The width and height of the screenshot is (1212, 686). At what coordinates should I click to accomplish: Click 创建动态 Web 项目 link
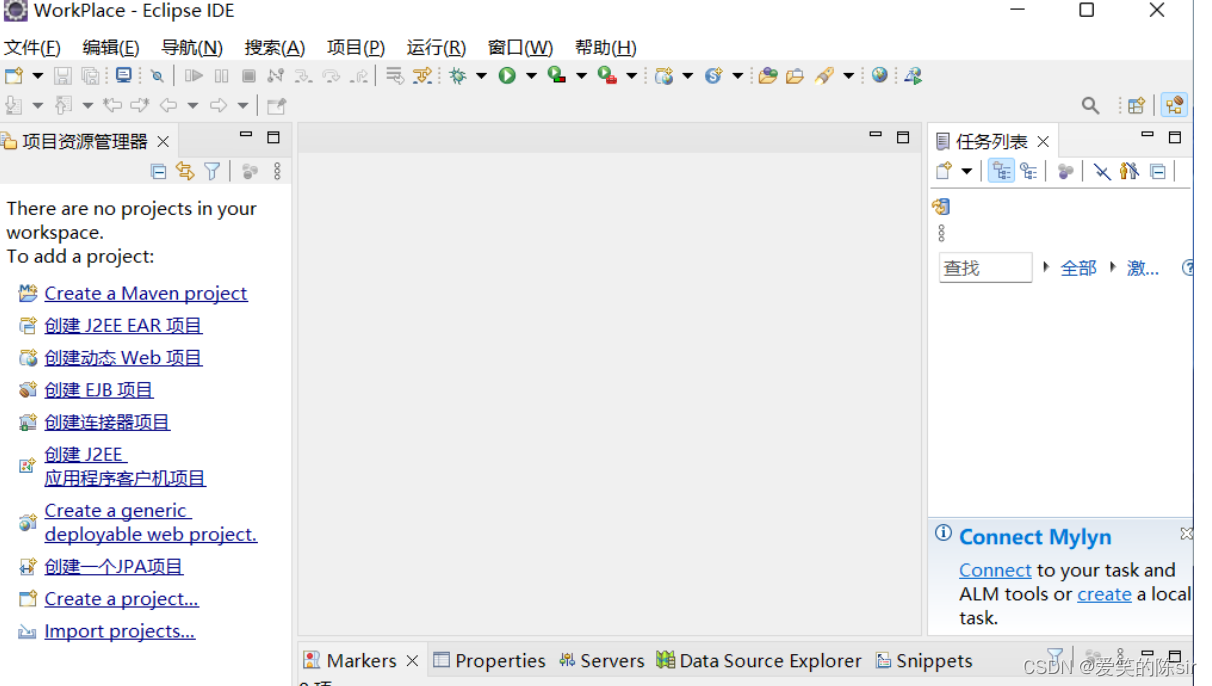tap(123, 357)
